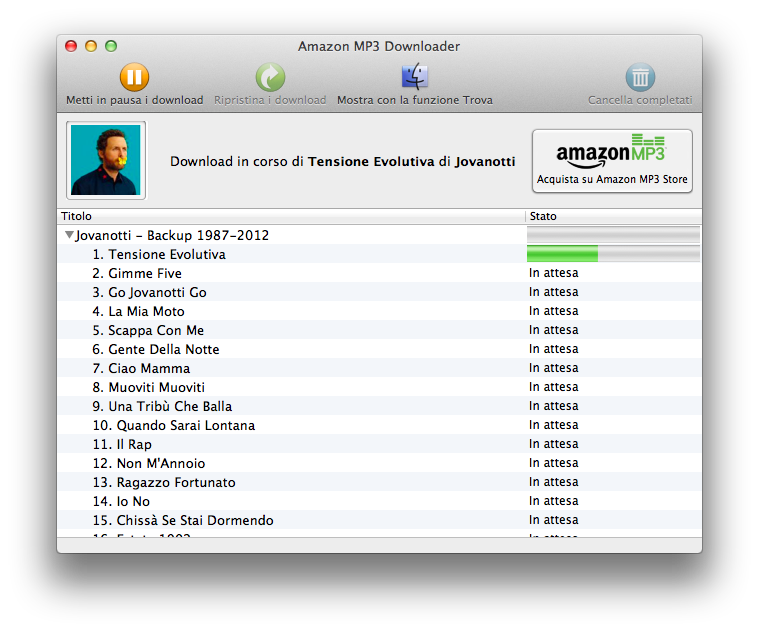Viewport: 759px width, 632px height.
Task: Open the Amazon MP3 Store button
Action: tap(612, 160)
